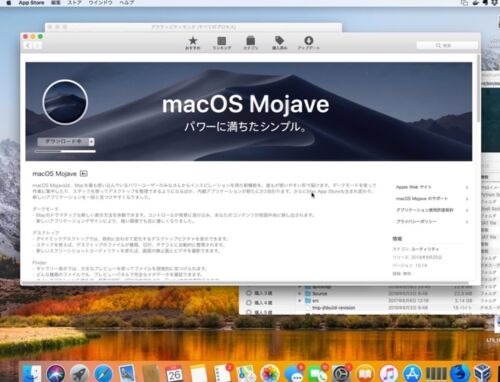Click the App Store icon in Dock

tap(413, 373)
